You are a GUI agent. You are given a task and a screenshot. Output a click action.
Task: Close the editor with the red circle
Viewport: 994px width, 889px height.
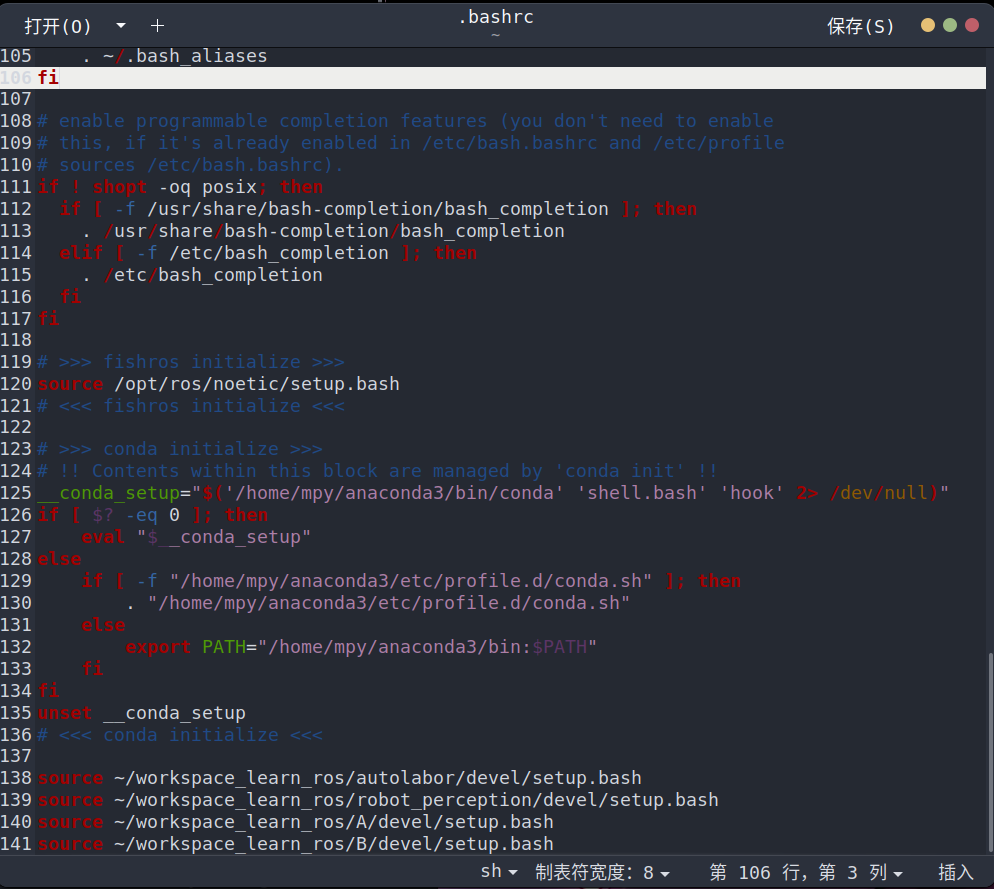pyautogui.click(x=972, y=26)
